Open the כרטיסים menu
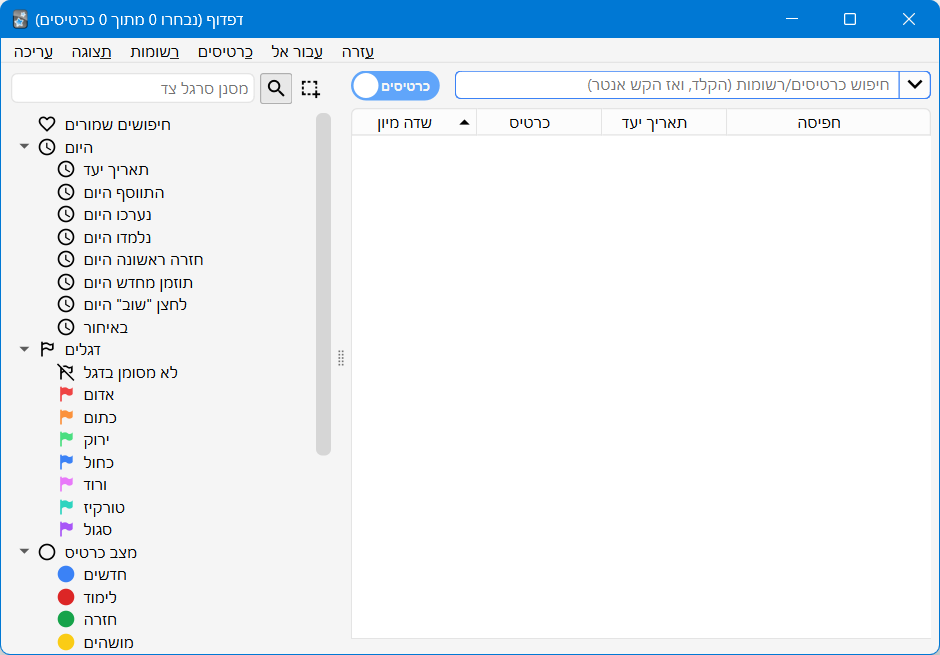The height and width of the screenshot is (655, 940). pyautogui.click(x=225, y=52)
